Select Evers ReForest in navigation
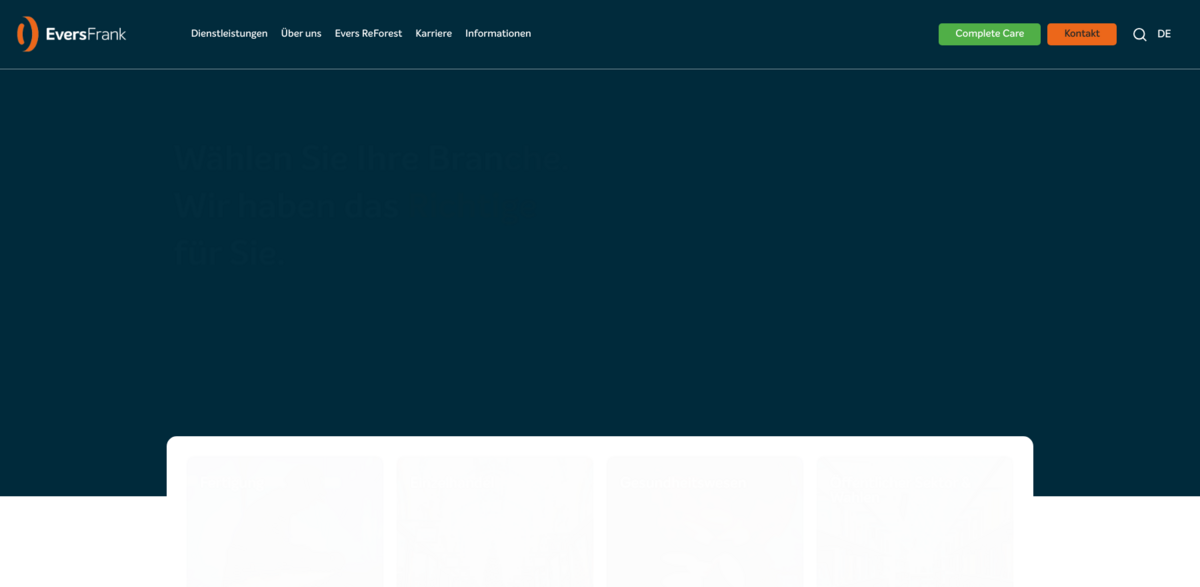This screenshot has width=1200, height=587. 368,34
